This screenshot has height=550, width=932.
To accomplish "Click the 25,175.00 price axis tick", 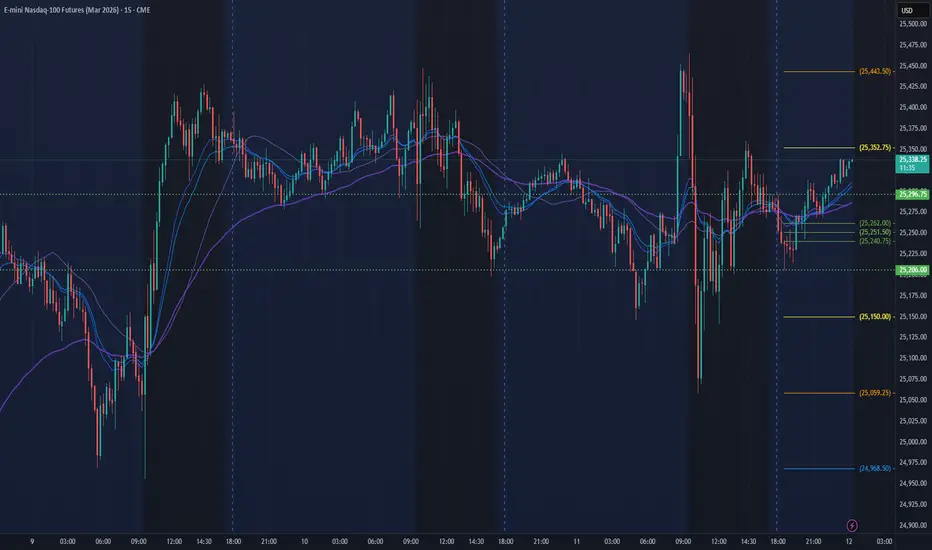I will click(x=913, y=296).
